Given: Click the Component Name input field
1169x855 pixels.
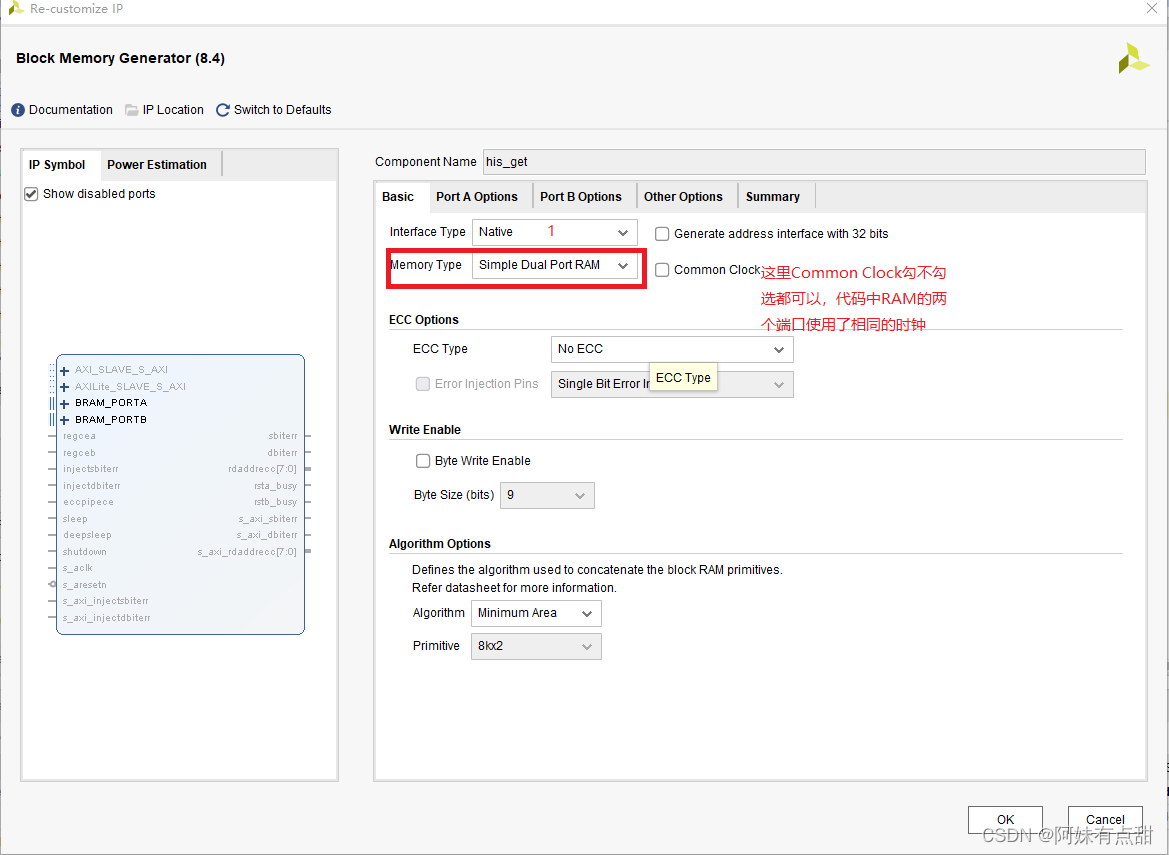Looking at the screenshot, I should click(x=813, y=162).
